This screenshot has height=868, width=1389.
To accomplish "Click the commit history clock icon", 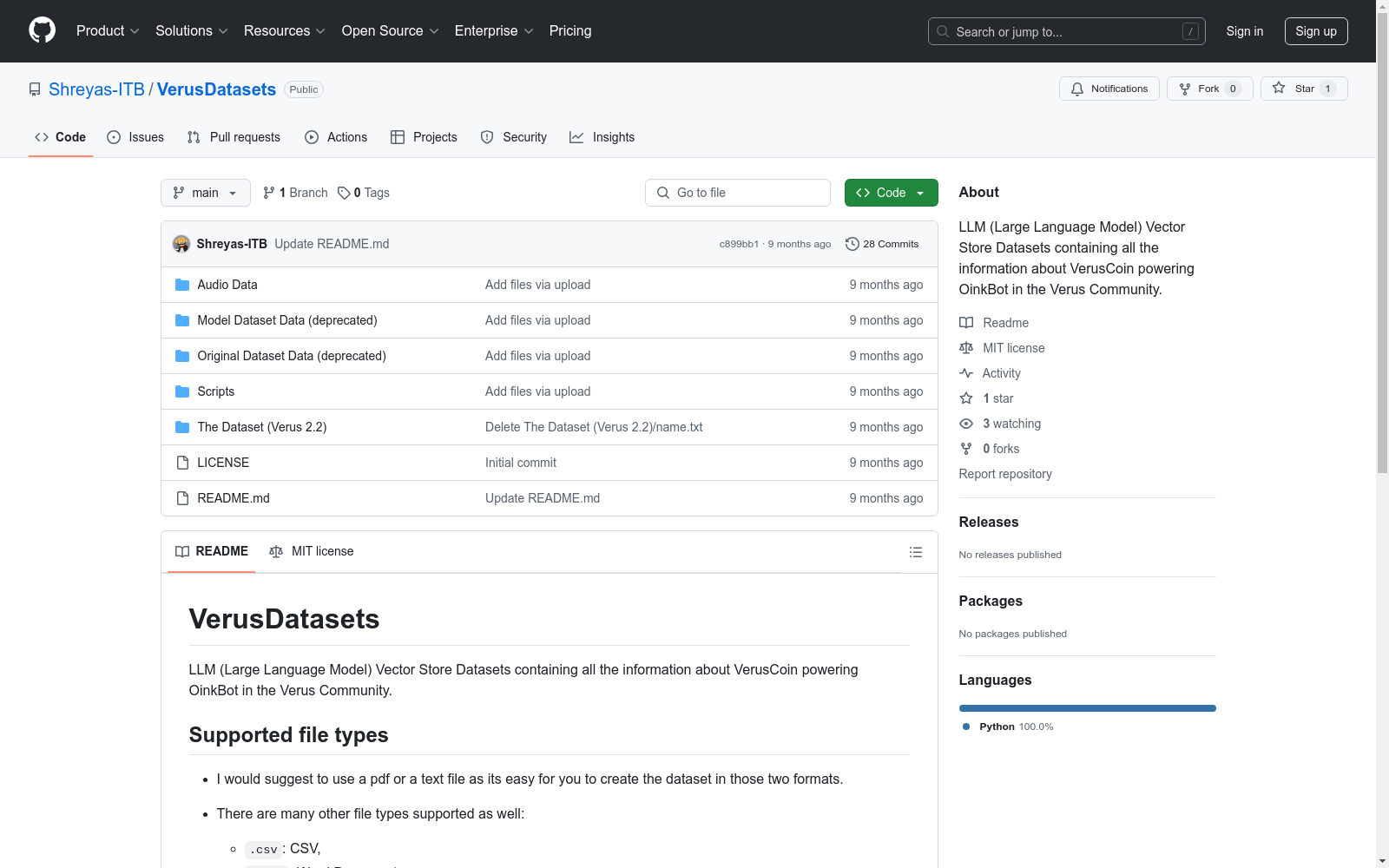I will [x=852, y=244].
